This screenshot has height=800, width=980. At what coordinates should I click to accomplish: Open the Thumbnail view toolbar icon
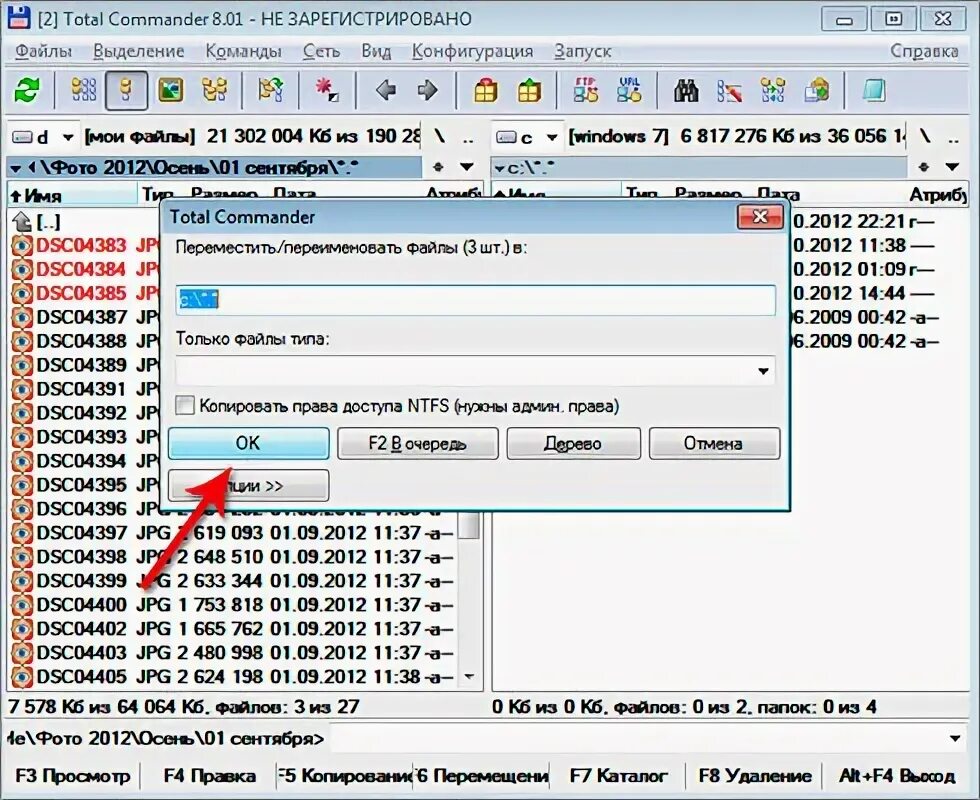(170, 91)
